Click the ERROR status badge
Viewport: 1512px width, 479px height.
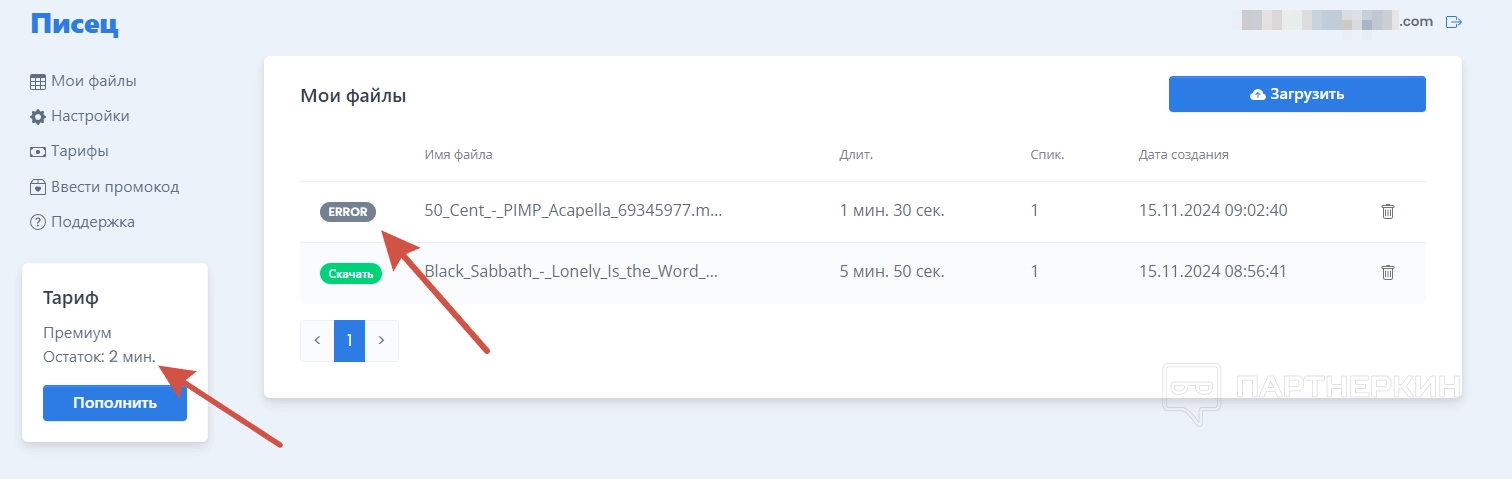click(x=348, y=212)
